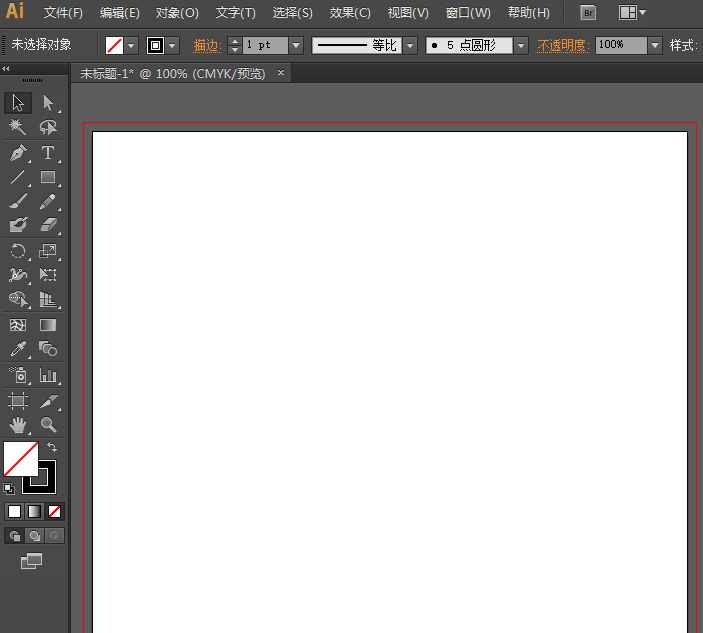Enable Draw Behind mode
The width and height of the screenshot is (703, 633).
coord(35,535)
